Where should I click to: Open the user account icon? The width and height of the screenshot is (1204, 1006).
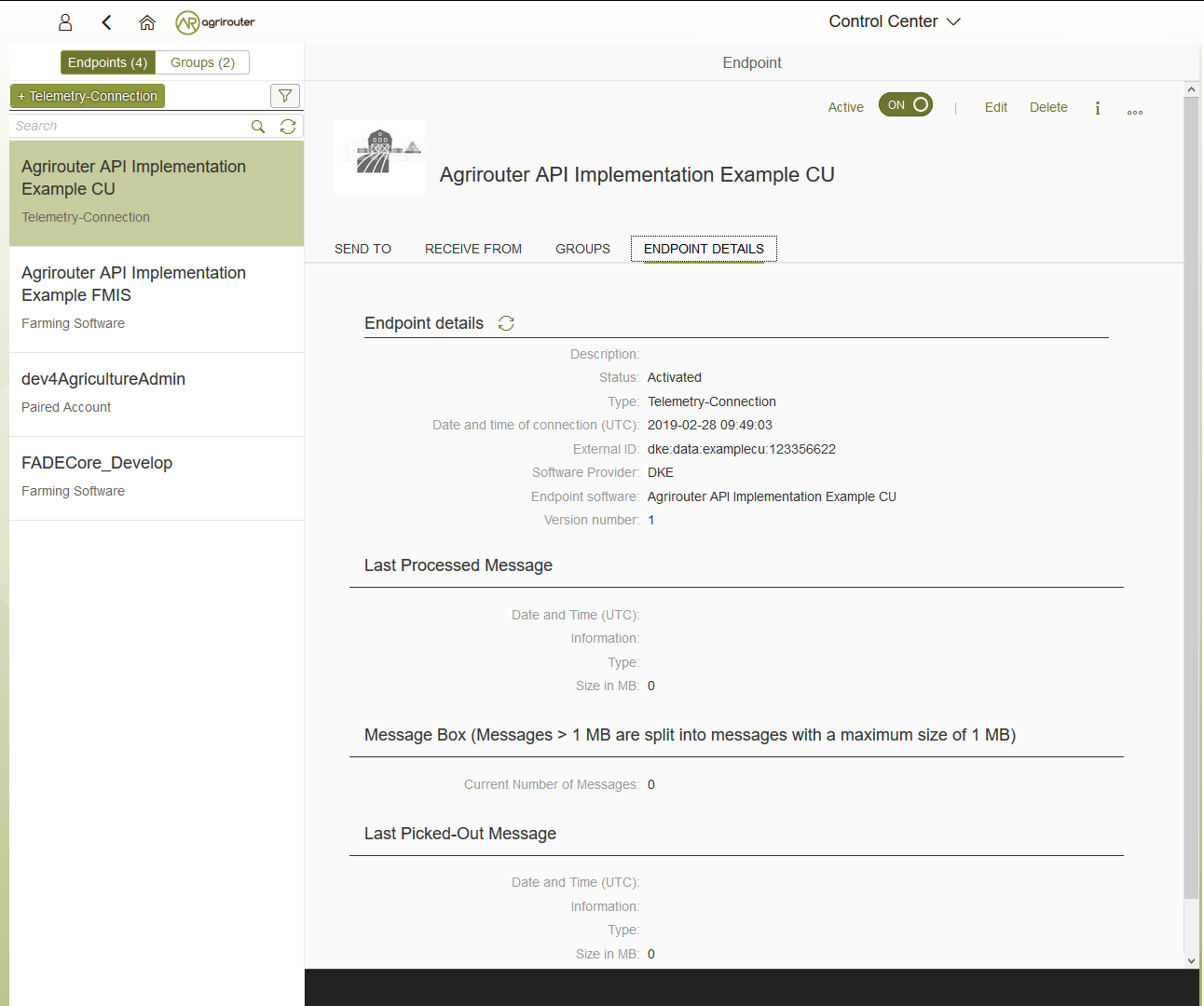point(65,21)
